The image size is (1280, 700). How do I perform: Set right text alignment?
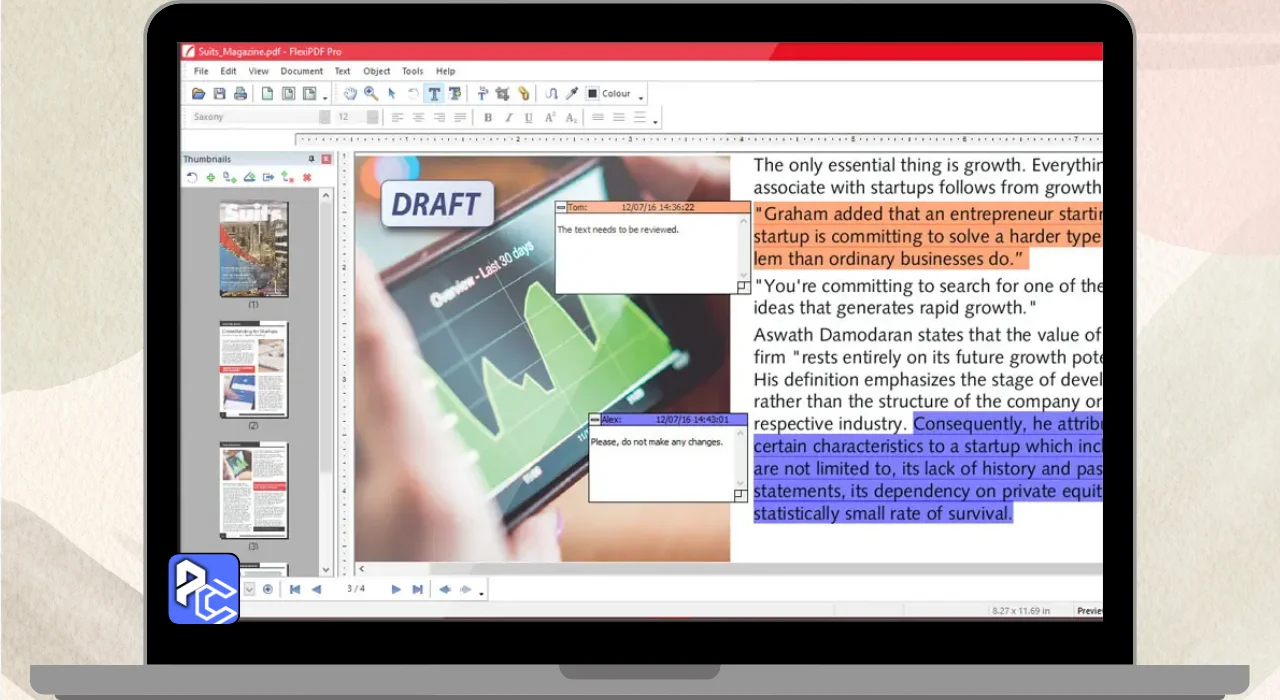point(439,117)
